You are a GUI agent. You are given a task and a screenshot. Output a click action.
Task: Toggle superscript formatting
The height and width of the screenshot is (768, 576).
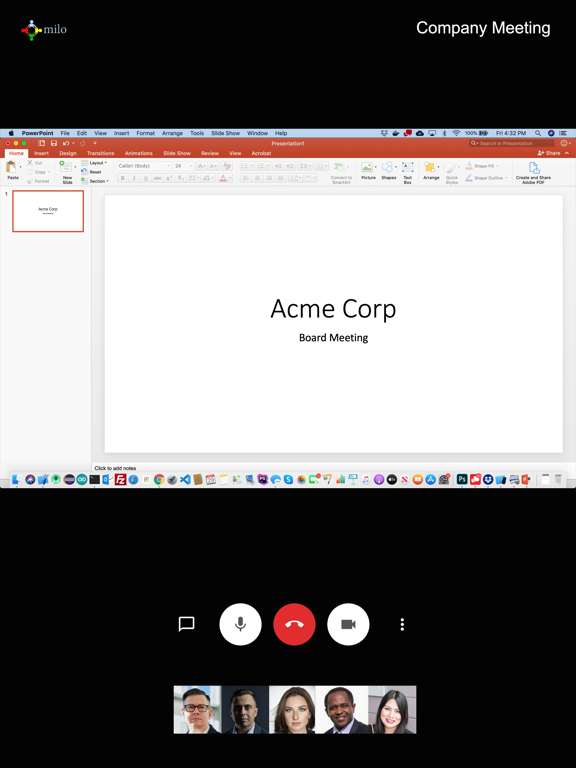tap(169, 178)
